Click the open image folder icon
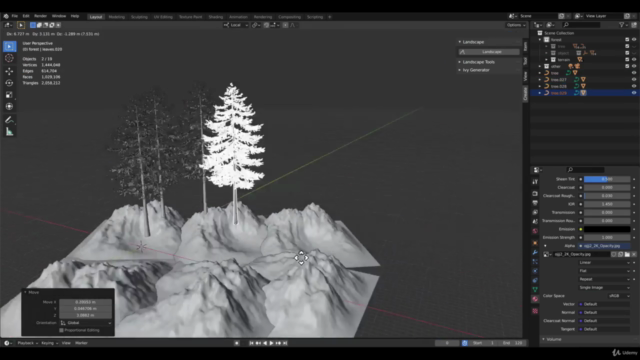 627,254
